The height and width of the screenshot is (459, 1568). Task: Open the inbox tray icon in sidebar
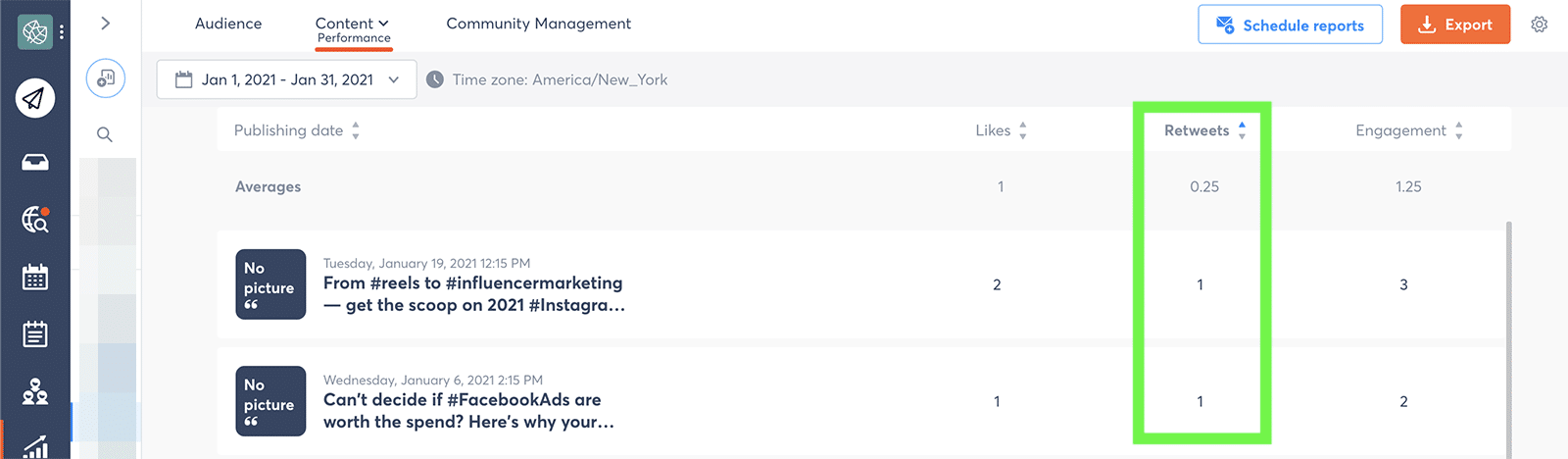[x=35, y=162]
